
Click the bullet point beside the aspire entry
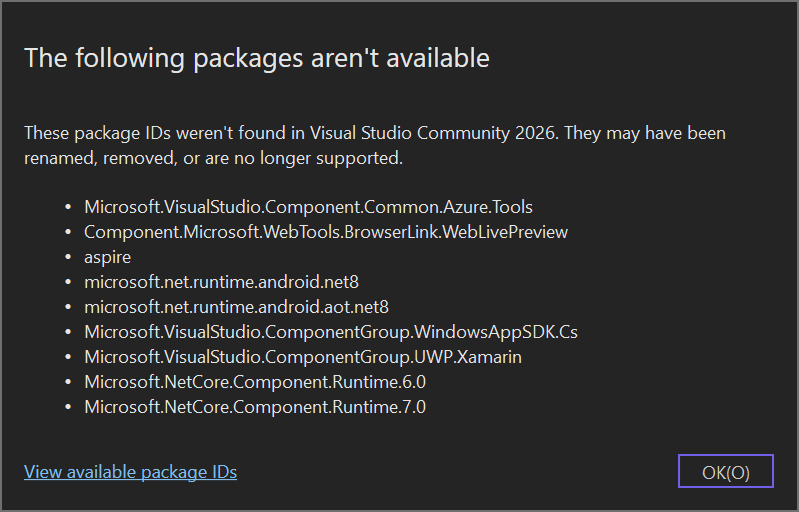click(68, 257)
